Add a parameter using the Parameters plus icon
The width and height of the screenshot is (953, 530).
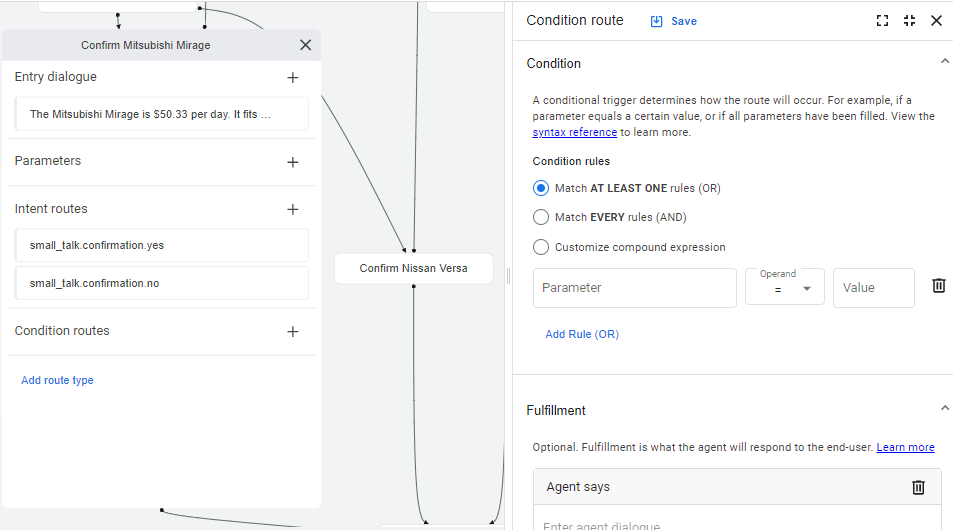293,162
